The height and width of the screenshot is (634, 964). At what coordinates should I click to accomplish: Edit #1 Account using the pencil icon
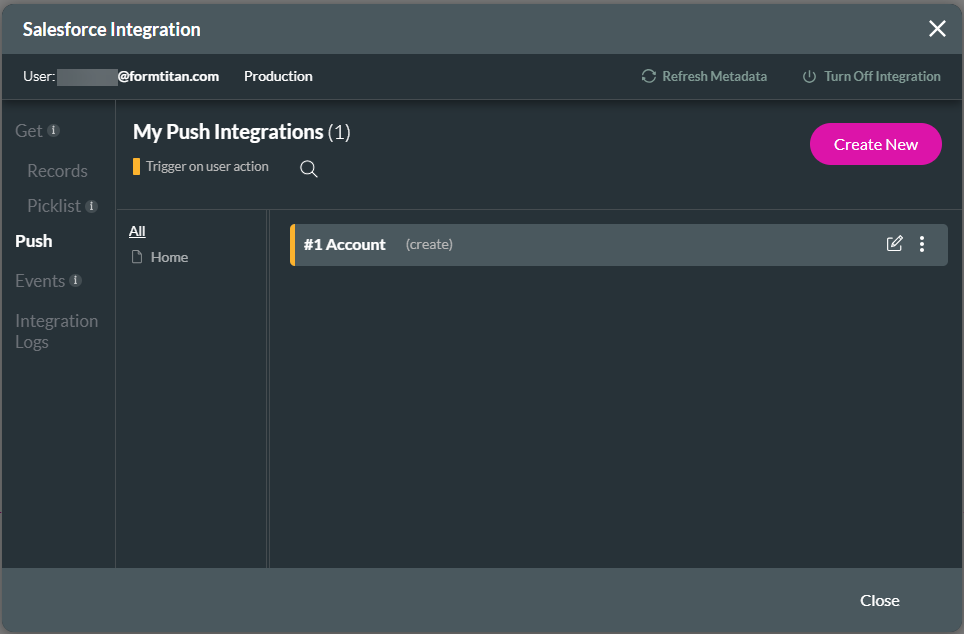(x=894, y=243)
